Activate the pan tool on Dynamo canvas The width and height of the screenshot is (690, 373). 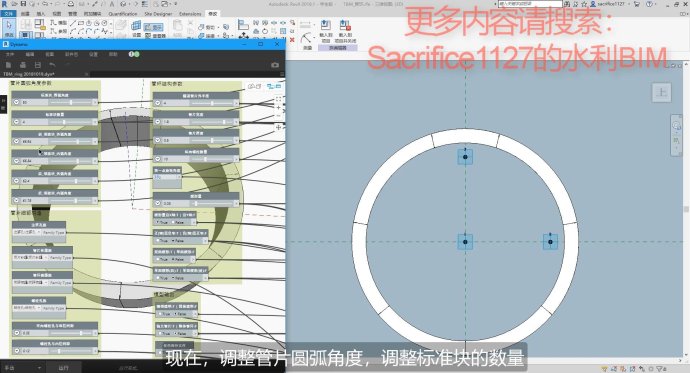coord(279,127)
